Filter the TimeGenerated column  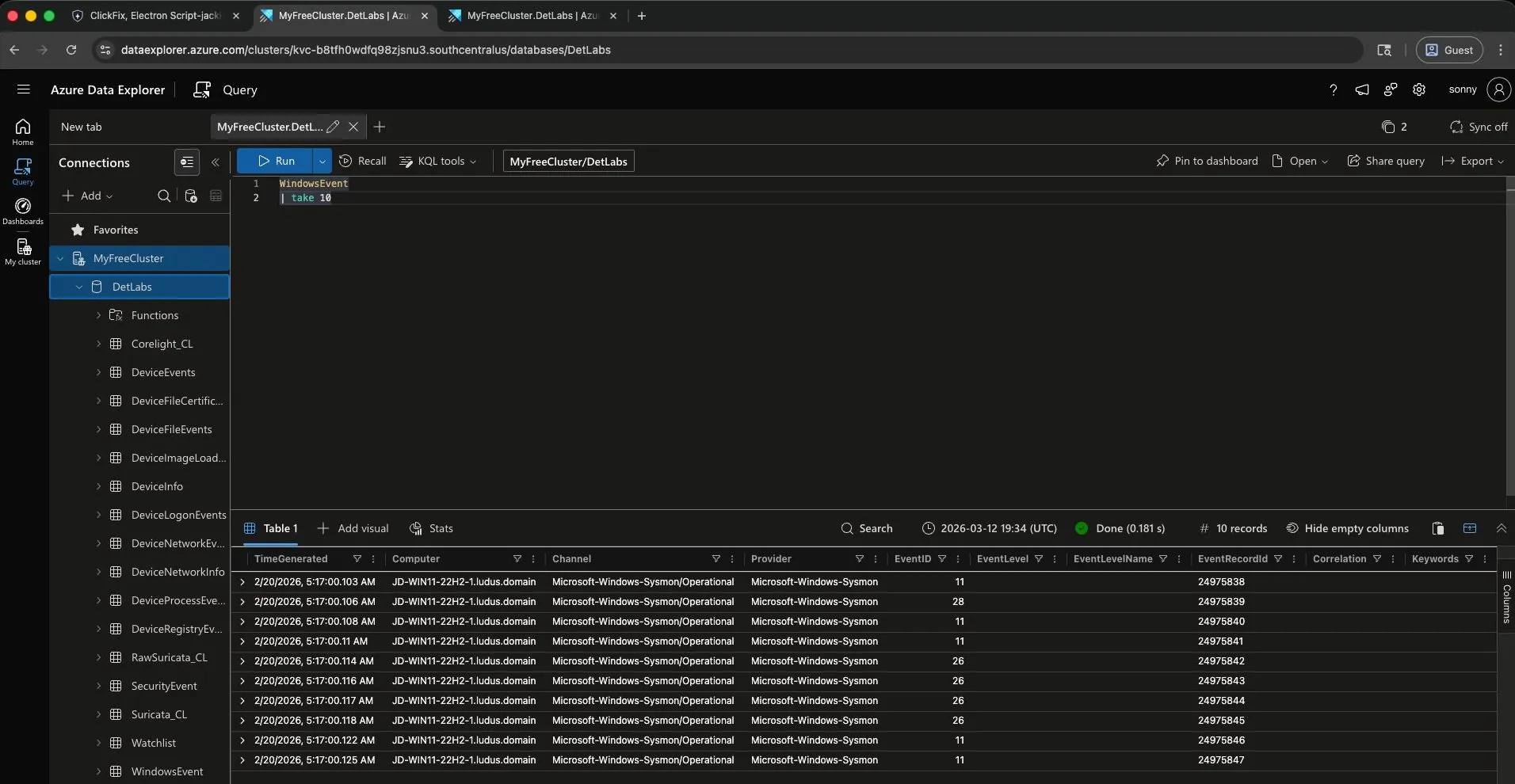tap(357, 559)
